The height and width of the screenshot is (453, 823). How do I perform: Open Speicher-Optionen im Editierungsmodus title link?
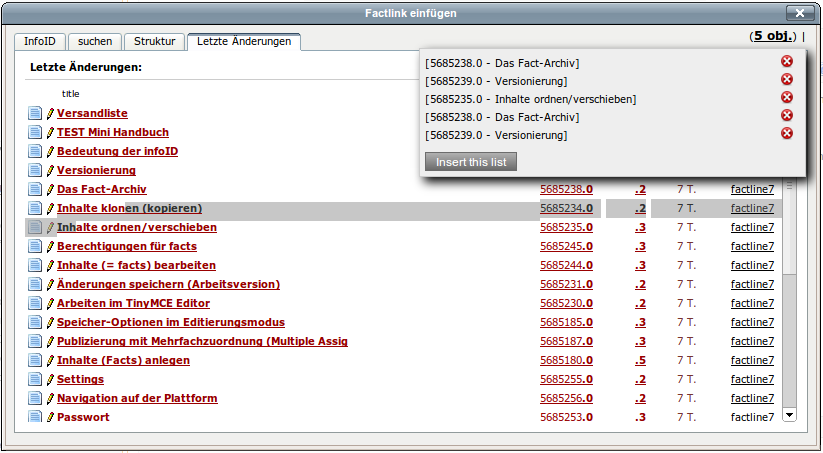[x=171, y=322]
